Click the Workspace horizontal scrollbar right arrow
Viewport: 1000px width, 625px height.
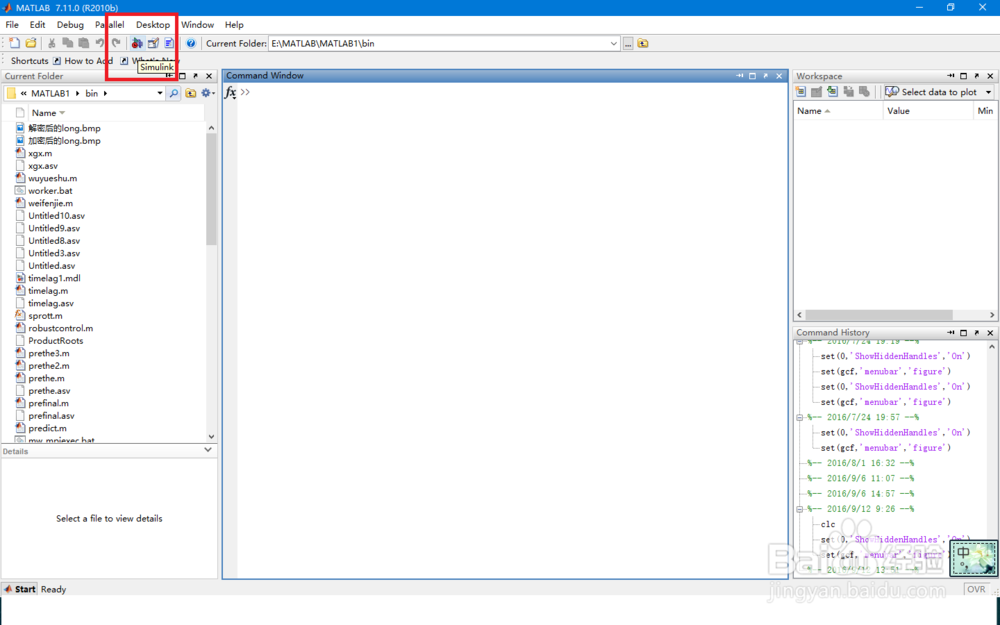[x=992, y=315]
